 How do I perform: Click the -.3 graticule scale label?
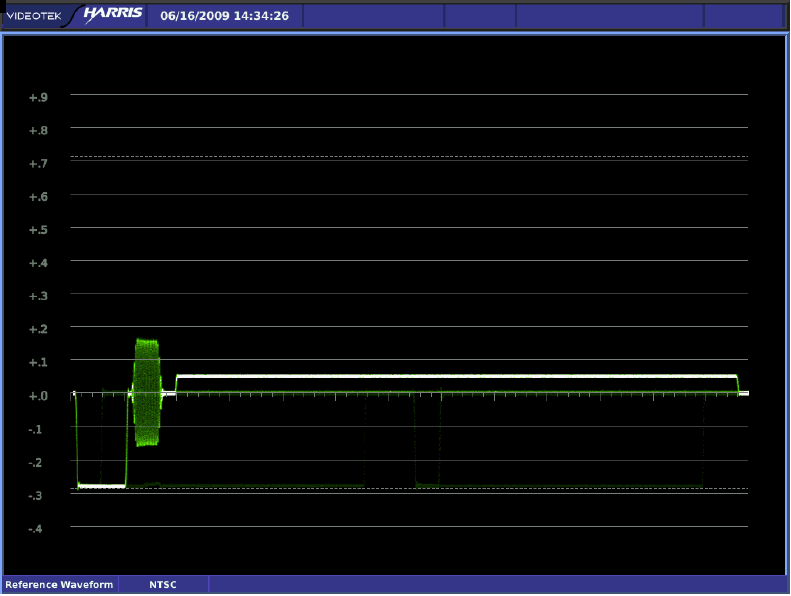pyautogui.click(x=38, y=495)
